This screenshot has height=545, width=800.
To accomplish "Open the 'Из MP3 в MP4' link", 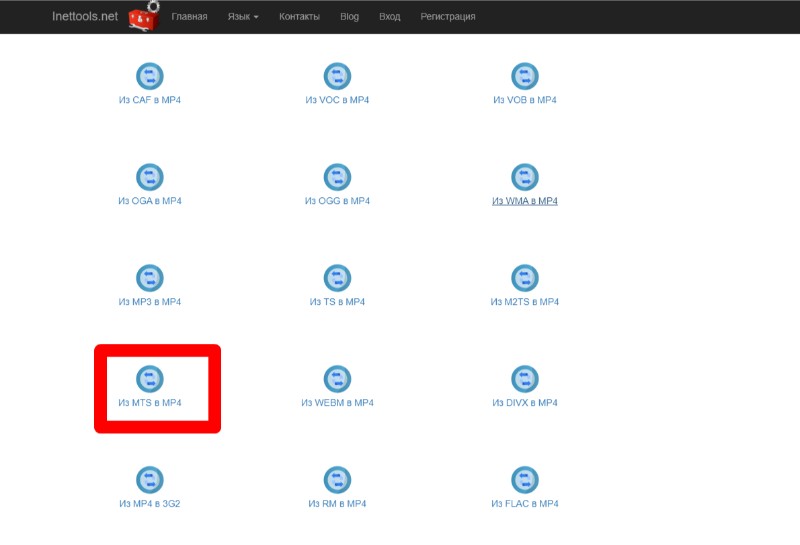I will tap(149, 302).
